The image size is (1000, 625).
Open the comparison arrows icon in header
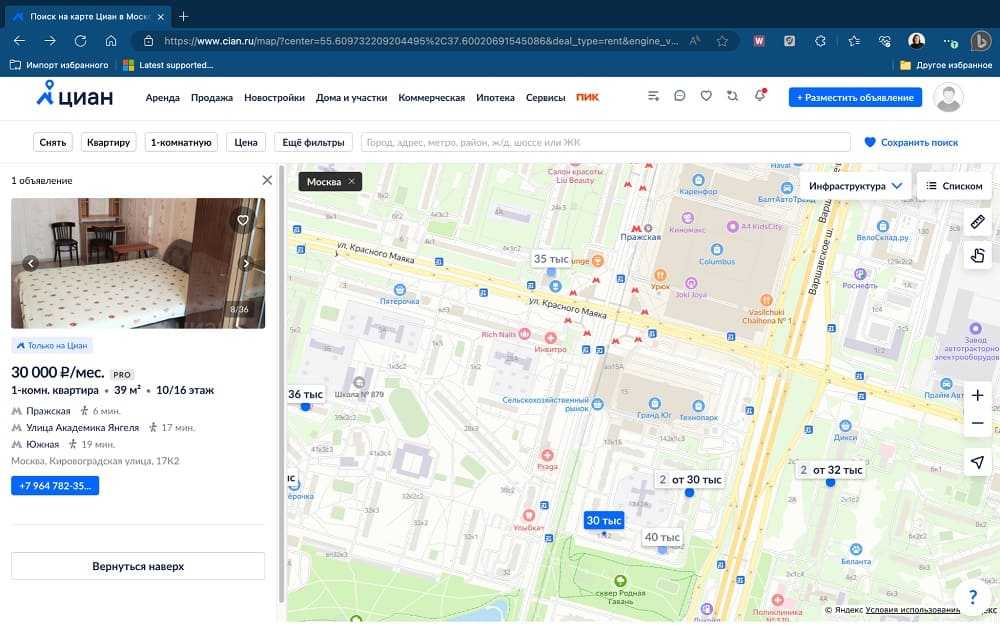[x=732, y=96]
